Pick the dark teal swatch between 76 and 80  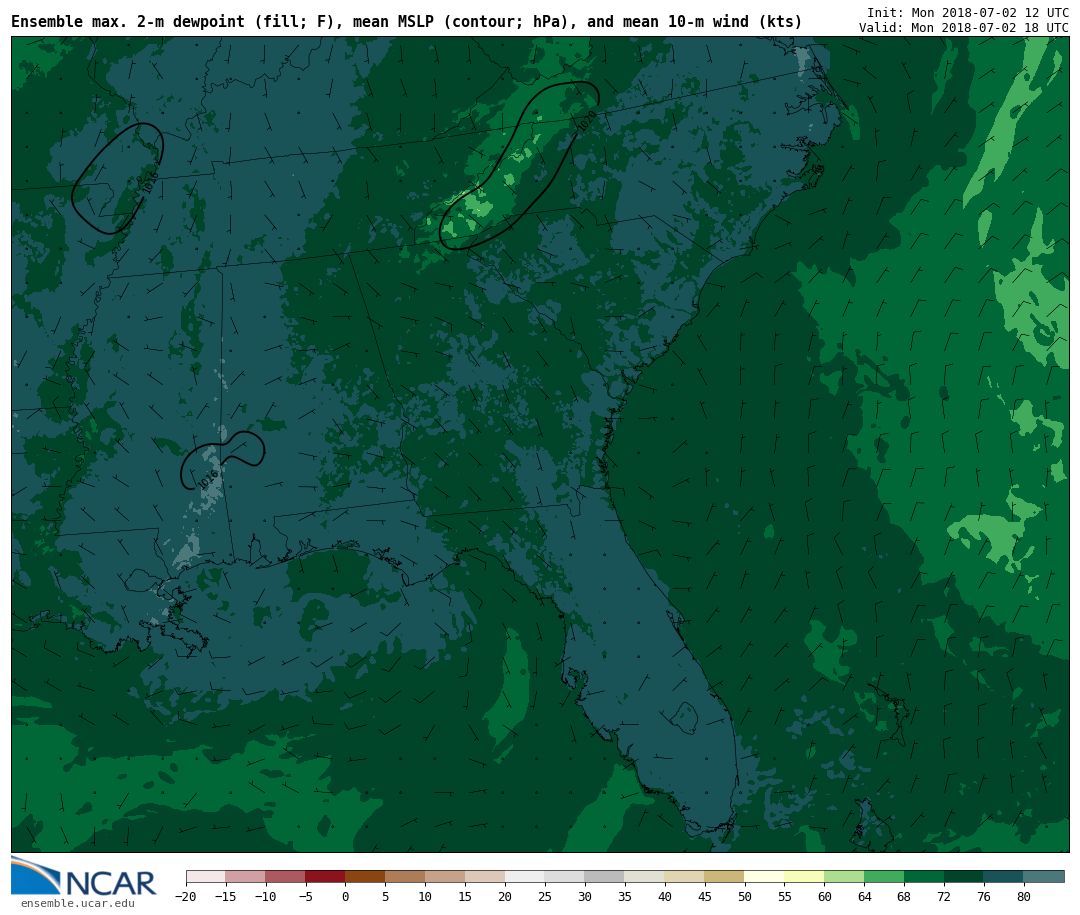[x=1004, y=876]
